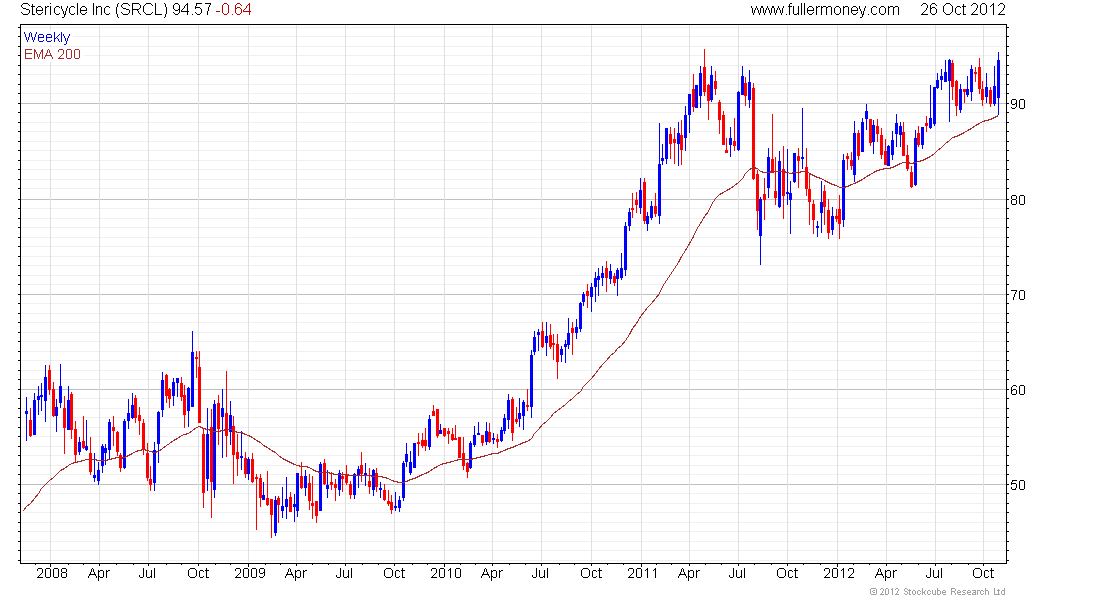Click the final 'Oct' label in 2012
1100x600 pixels.
tap(984, 573)
